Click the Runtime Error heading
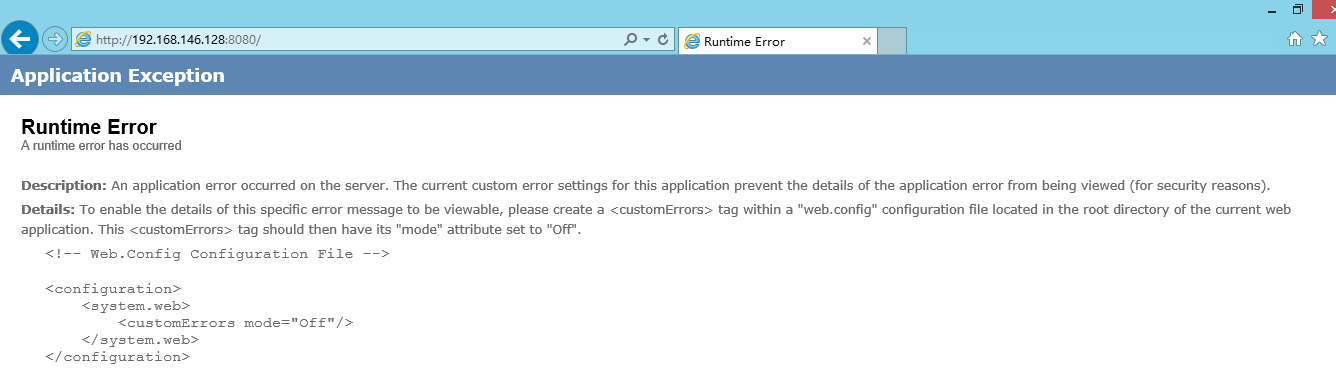1336x390 pixels. point(89,127)
